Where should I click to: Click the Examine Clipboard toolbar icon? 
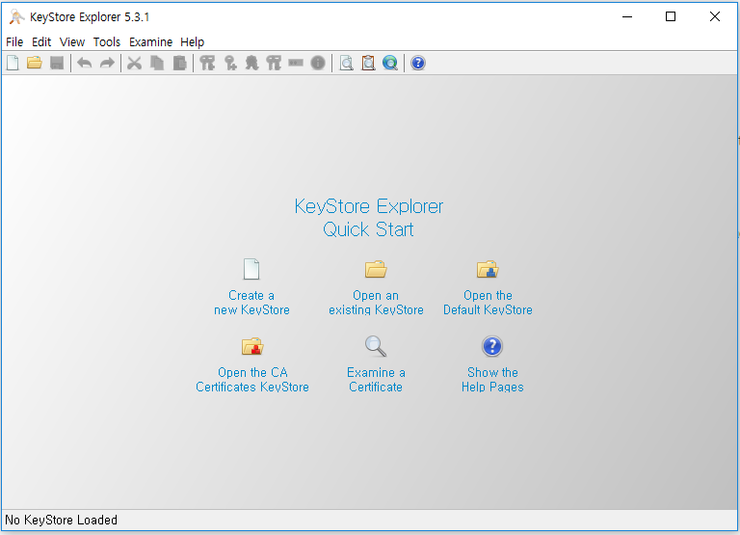[x=368, y=63]
